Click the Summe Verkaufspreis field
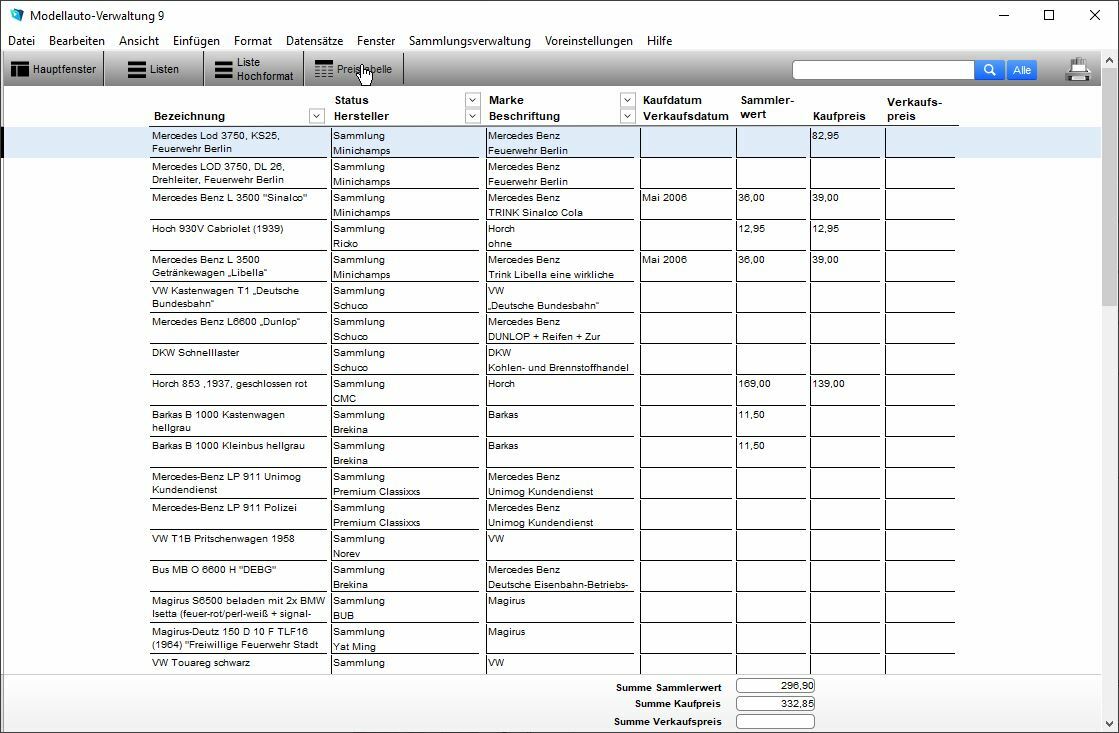1119x733 pixels. 775,722
